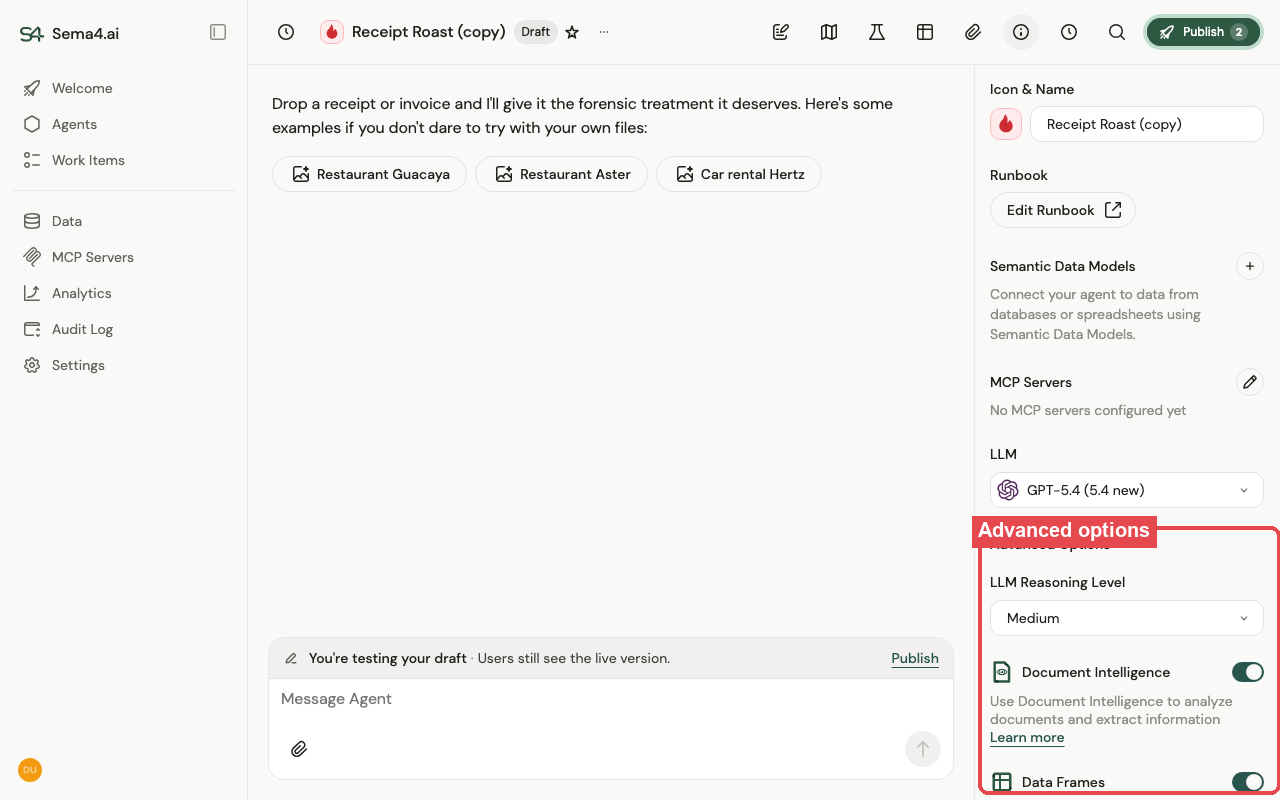Click the "Semantic Data Models" heading

tap(1062, 266)
